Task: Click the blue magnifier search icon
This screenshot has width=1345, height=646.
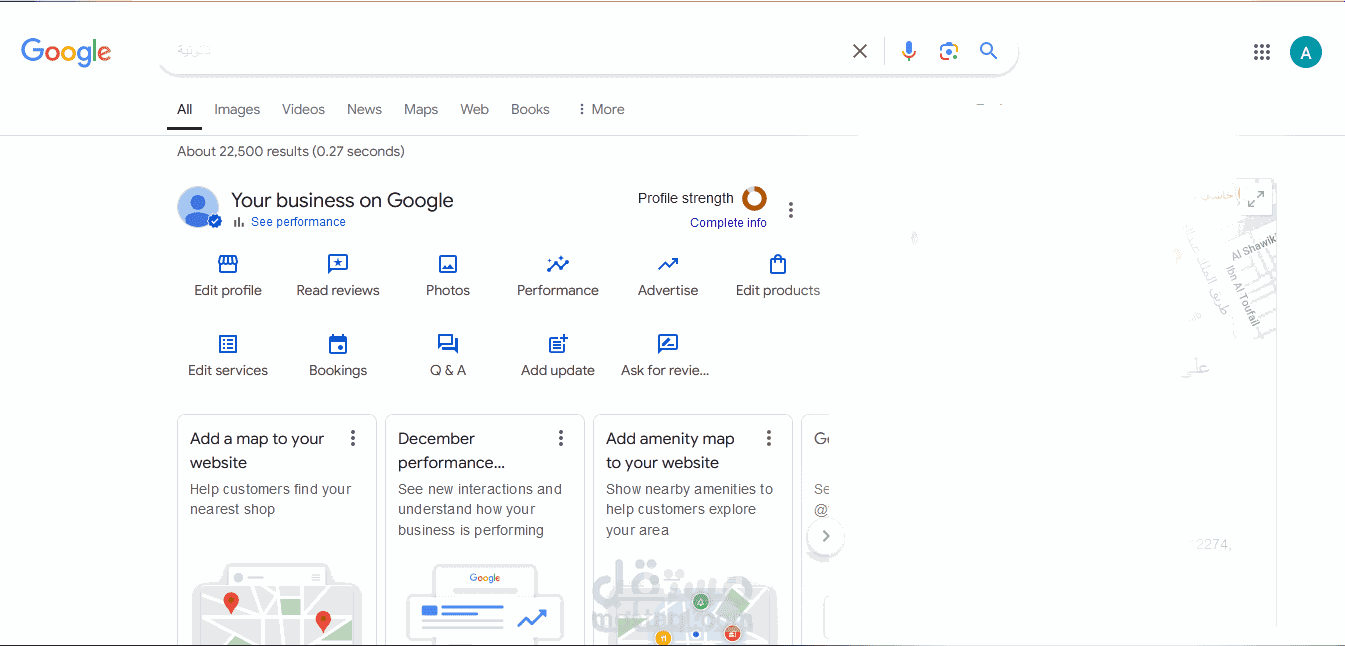Action: pyautogui.click(x=988, y=51)
